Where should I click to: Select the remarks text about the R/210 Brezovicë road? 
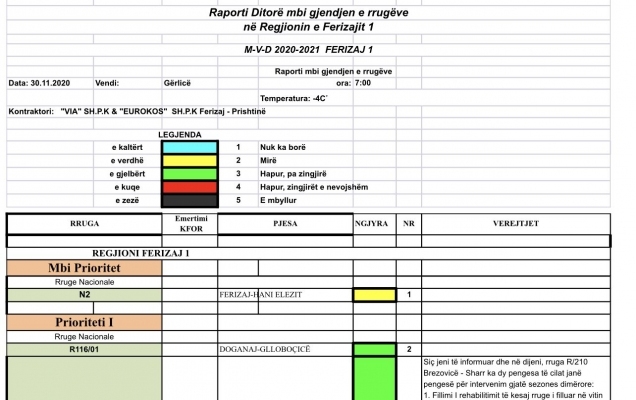515,378
